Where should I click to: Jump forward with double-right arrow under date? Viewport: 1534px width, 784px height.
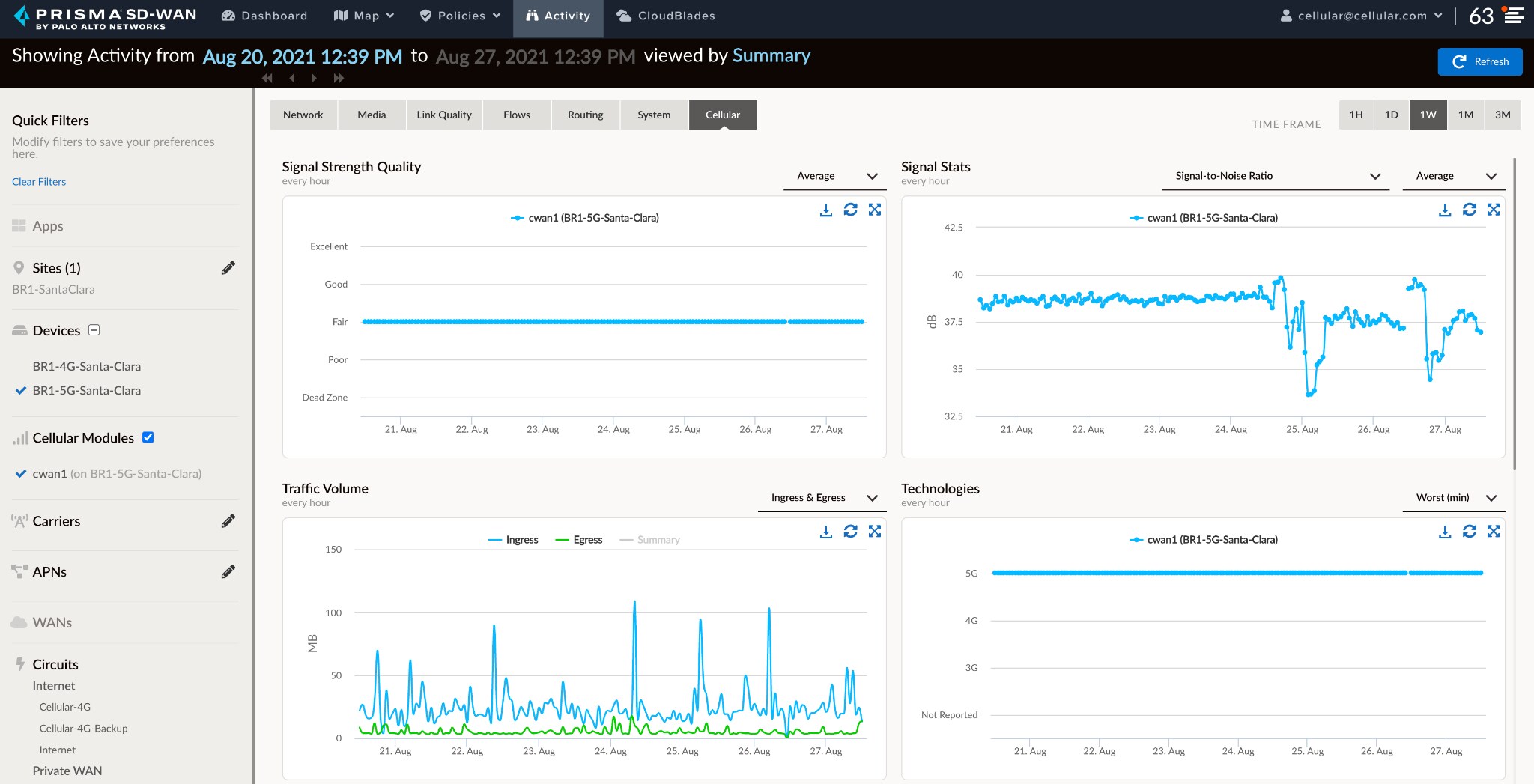click(339, 78)
